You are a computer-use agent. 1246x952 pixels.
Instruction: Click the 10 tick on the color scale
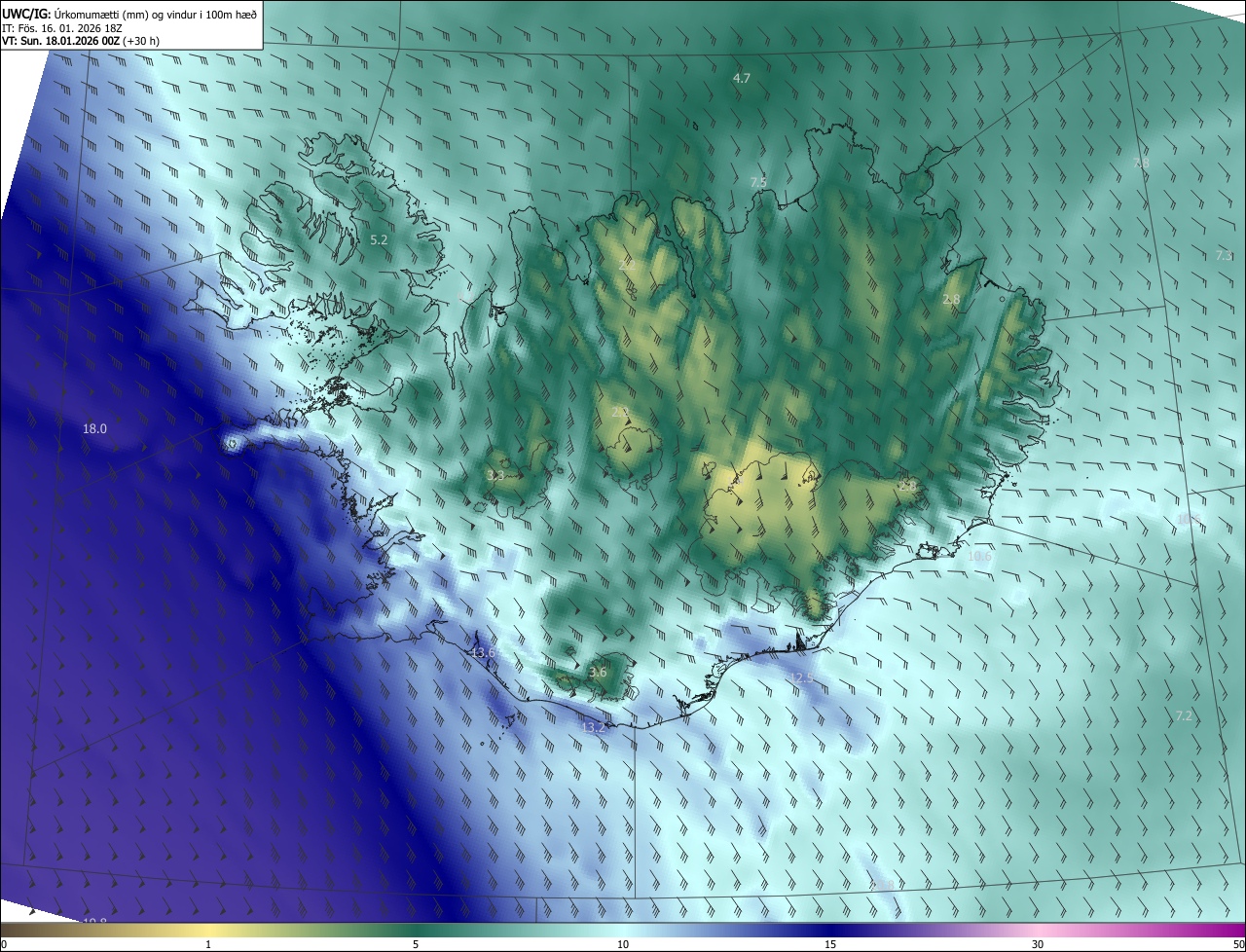coord(623,944)
